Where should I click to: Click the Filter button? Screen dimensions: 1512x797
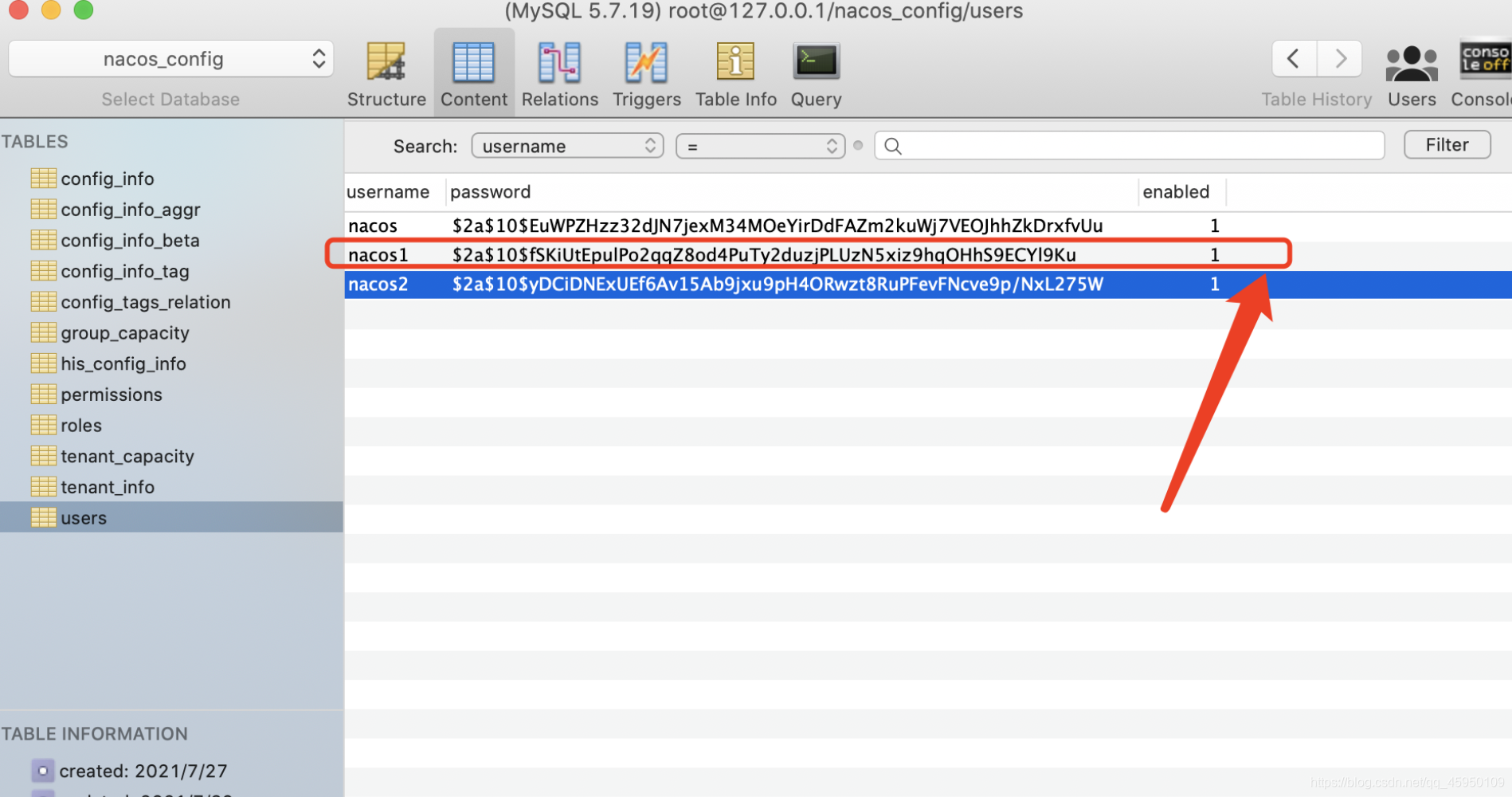pos(1447,145)
